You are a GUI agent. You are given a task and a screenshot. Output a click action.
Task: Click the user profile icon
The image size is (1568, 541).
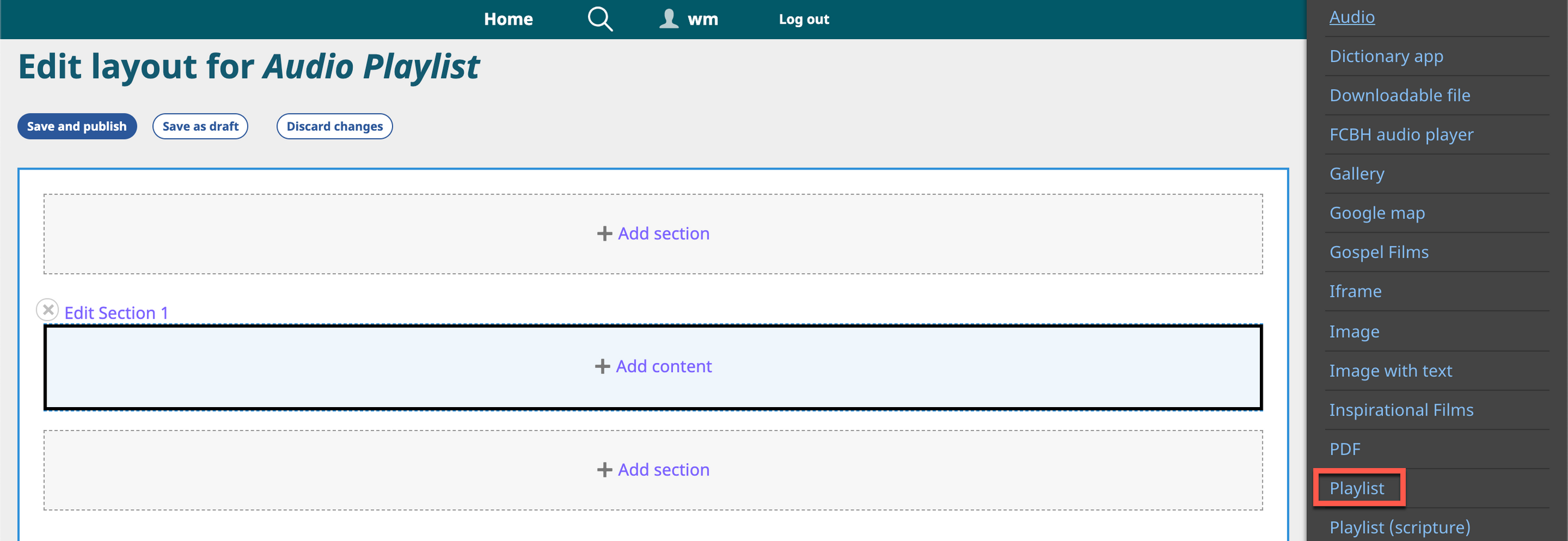click(668, 19)
